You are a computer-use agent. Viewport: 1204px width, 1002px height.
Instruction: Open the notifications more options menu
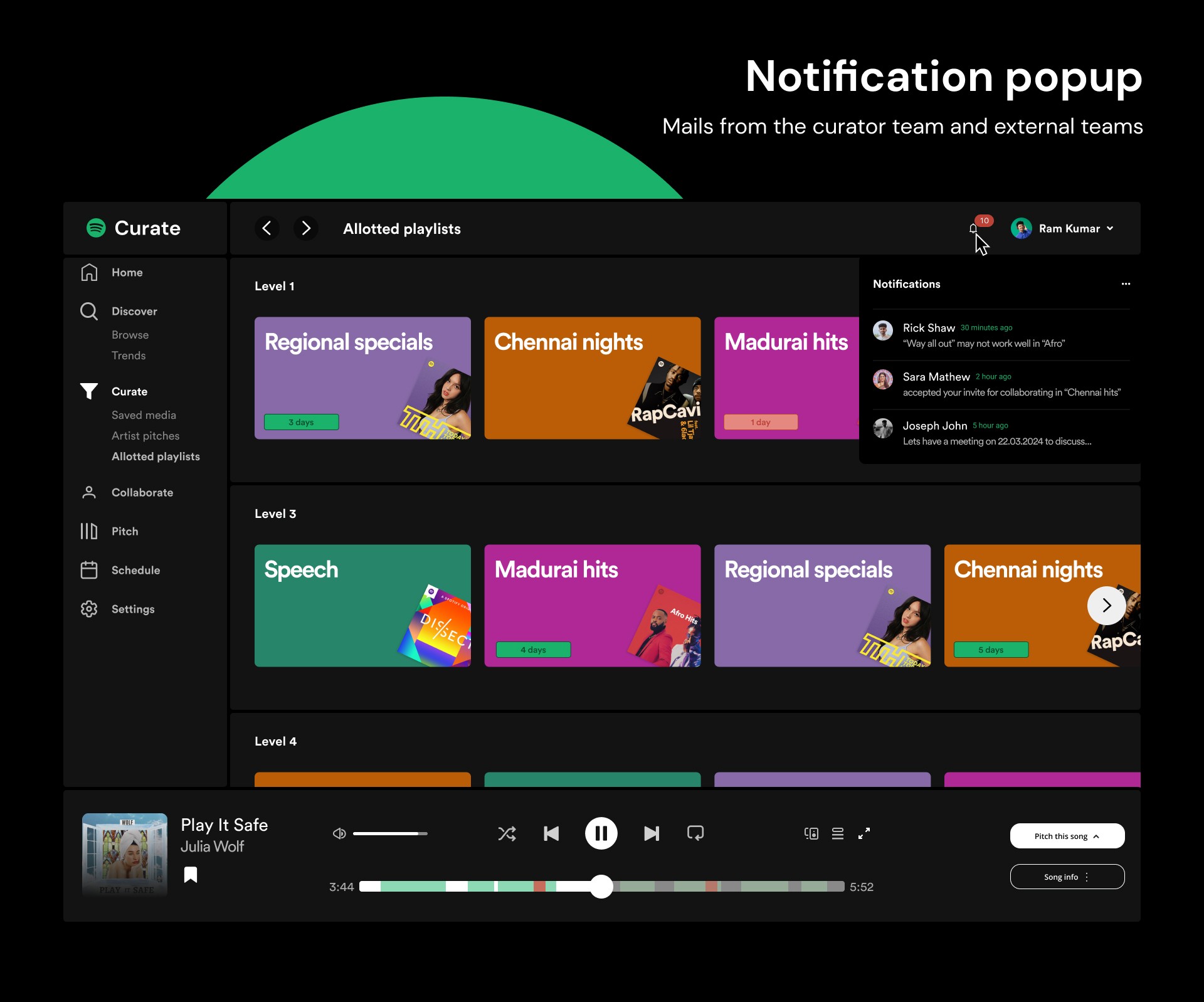point(1126,284)
